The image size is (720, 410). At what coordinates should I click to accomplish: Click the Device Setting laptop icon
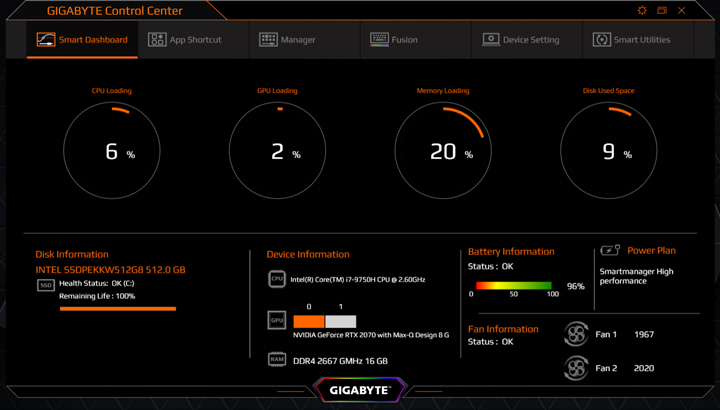click(x=491, y=39)
